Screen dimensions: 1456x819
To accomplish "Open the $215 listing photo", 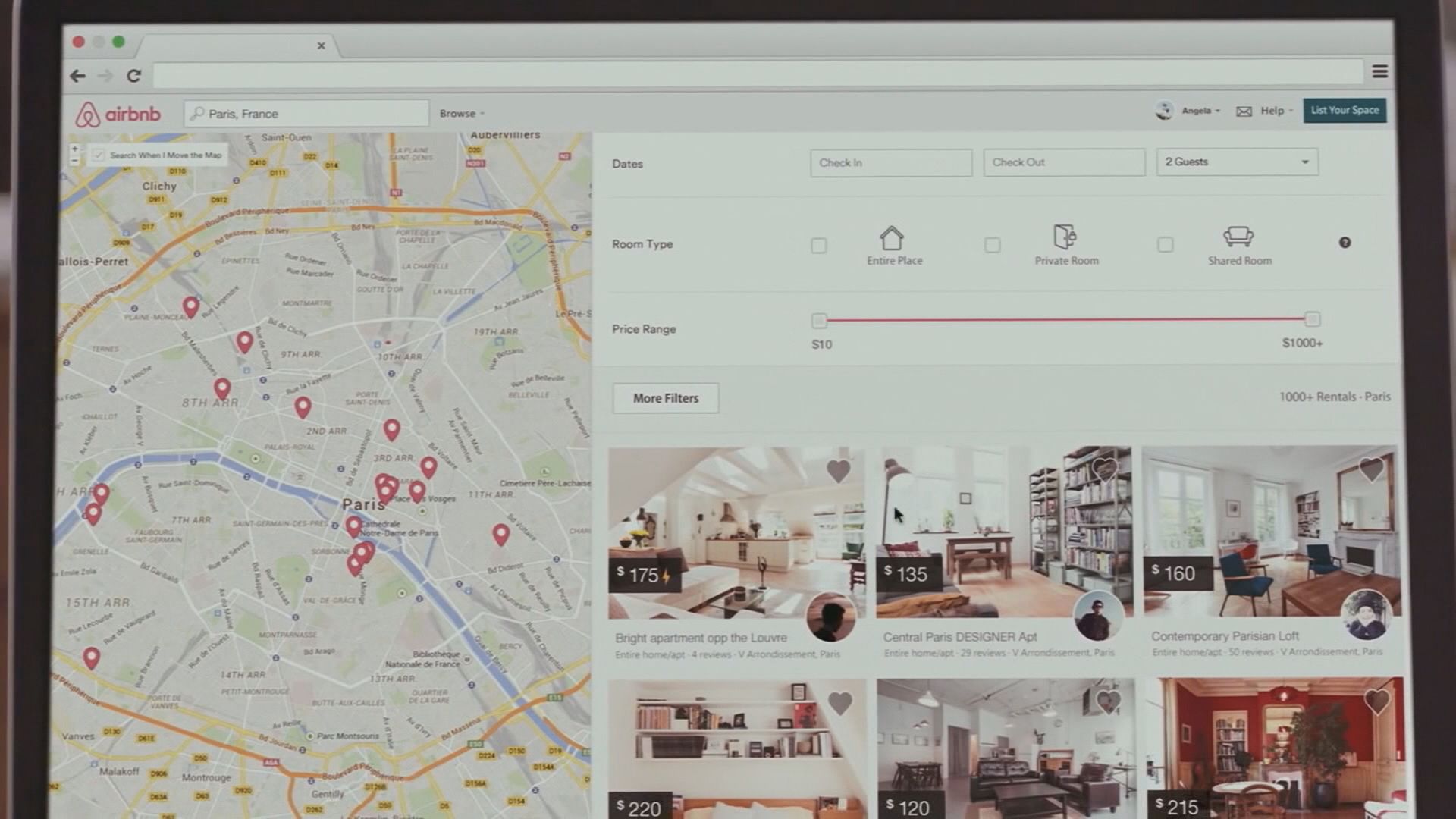I will coord(1275,748).
